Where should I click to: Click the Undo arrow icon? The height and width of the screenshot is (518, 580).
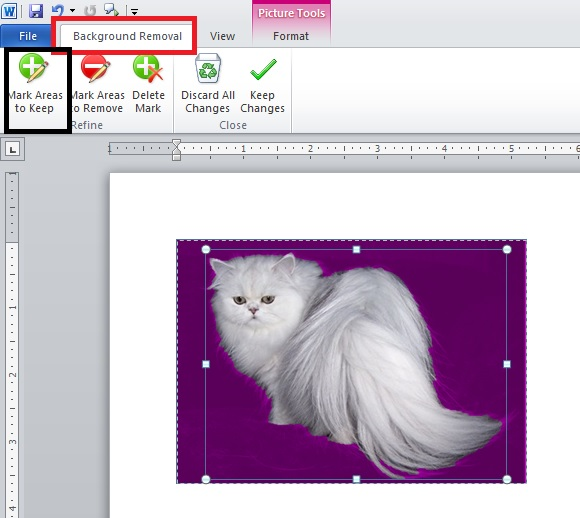(x=58, y=10)
